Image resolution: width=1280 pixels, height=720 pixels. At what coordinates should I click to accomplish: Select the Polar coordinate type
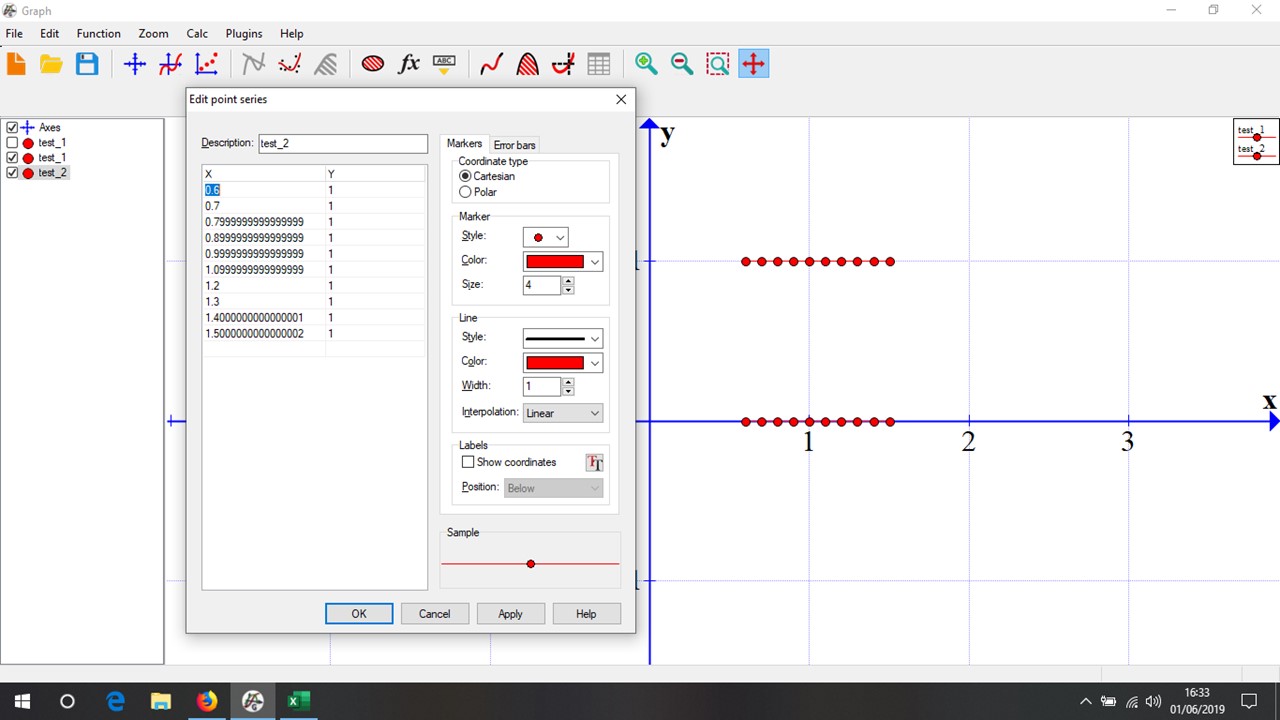pos(465,192)
